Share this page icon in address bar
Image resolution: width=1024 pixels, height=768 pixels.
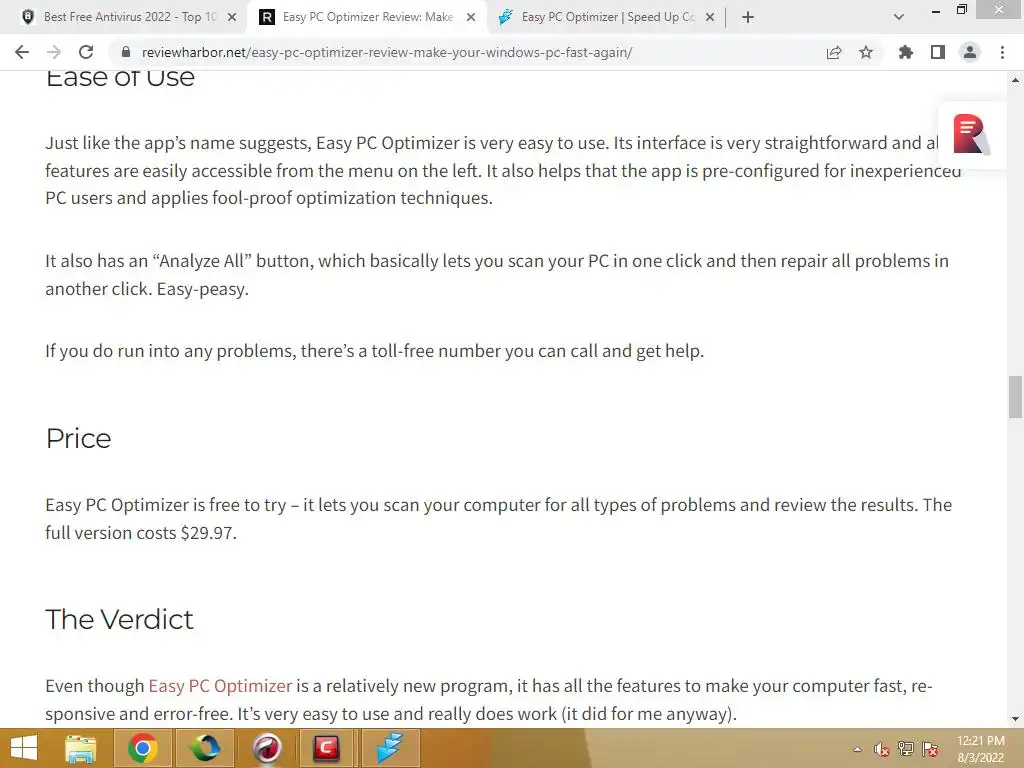click(x=834, y=52)
